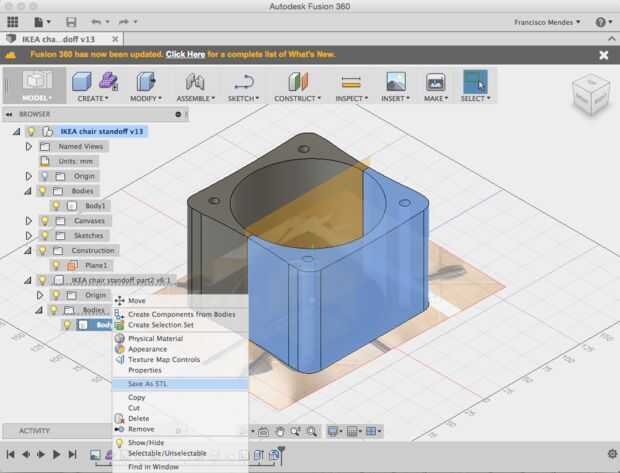Select Physical Material in context menu
The width and height of the screenshot is (620, 473).
pyautogui.click(x=155, y=338)
